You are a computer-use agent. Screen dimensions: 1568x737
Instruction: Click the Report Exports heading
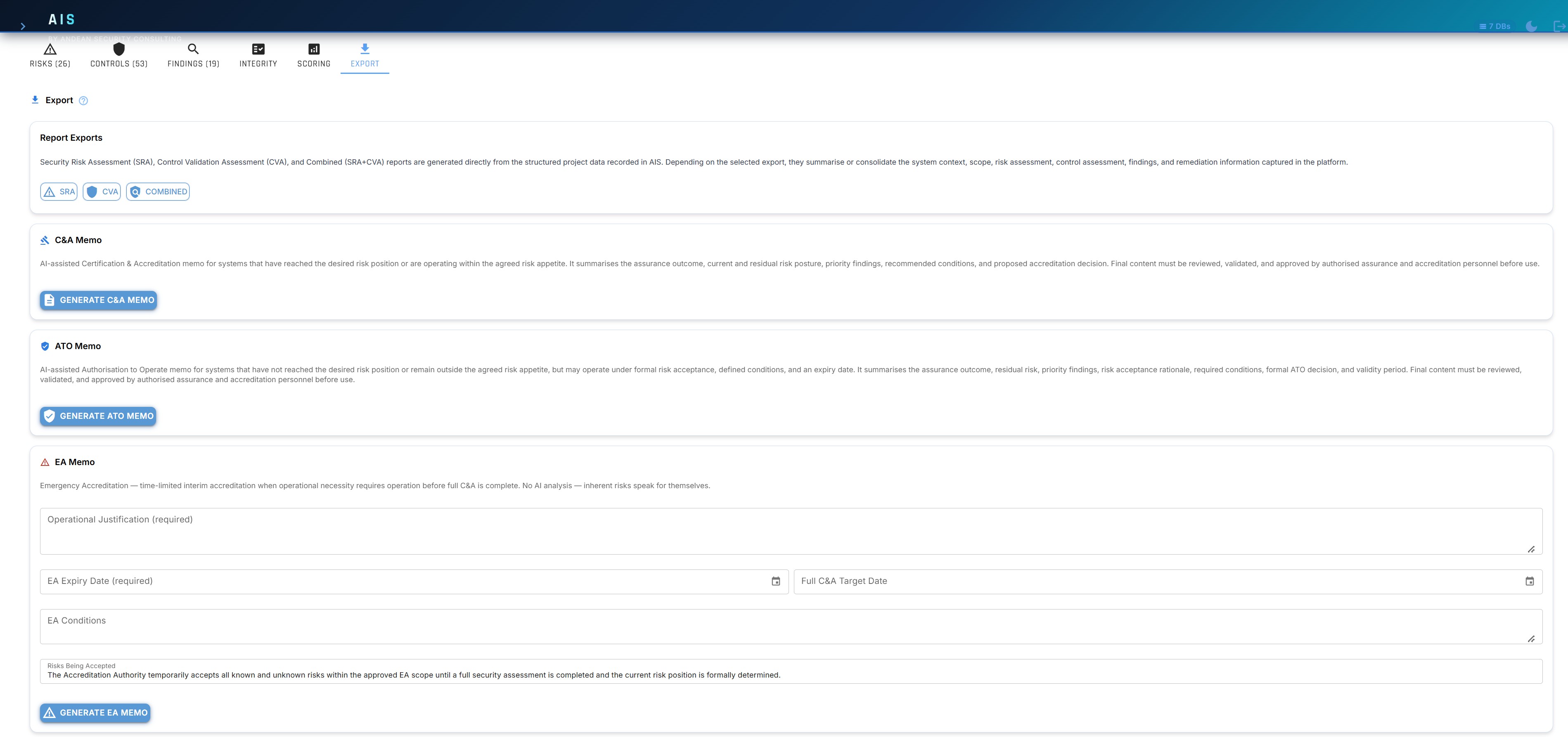click(71, 138)
